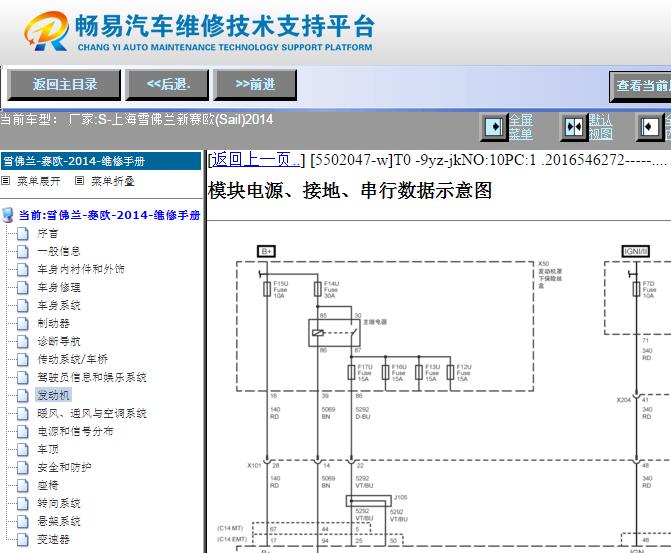Click the page icon beside 悬架系统
The width and height of the screenshot is (671, 553).
[x=23, y=521]
